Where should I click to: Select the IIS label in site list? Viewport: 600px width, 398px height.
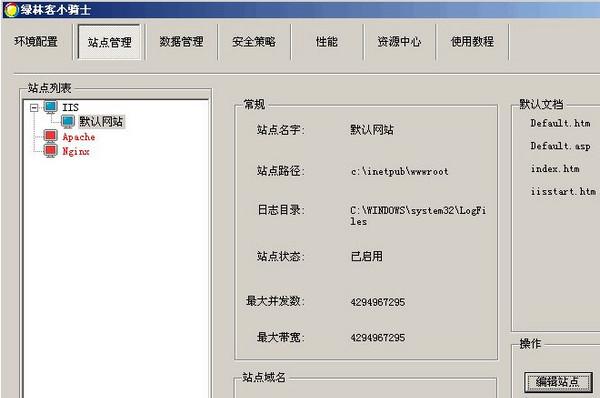pyautogui.click(x=70, y=108)
